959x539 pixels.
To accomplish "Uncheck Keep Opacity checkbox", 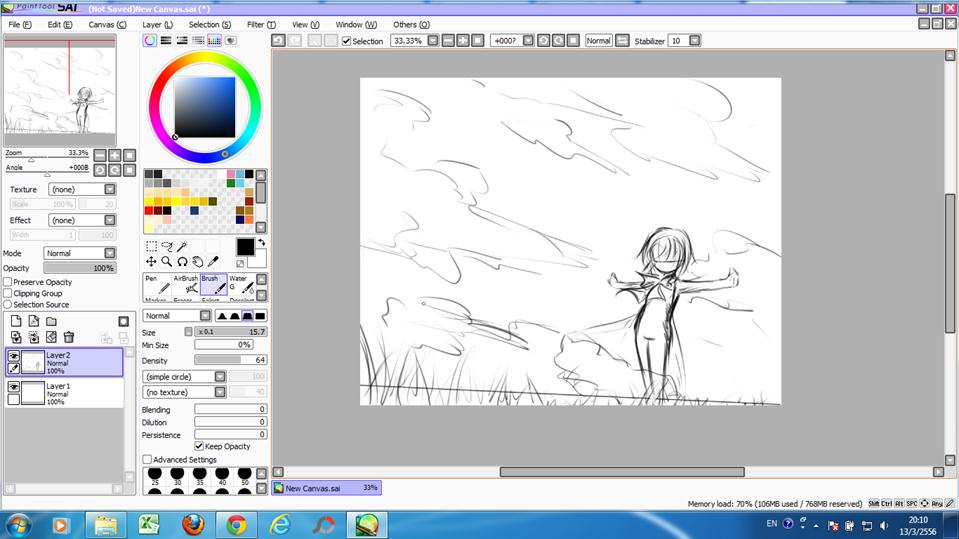I will 199,446.
